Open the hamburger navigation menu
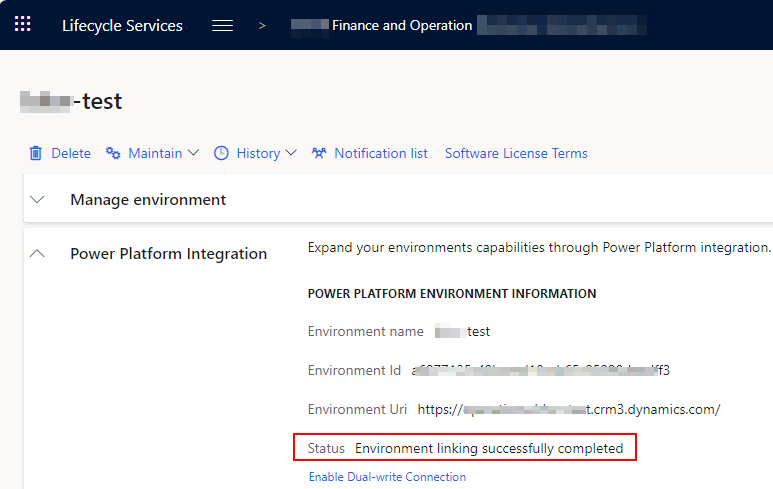The image size is (773, 489). pyautogui.click(x=222, y=26)
